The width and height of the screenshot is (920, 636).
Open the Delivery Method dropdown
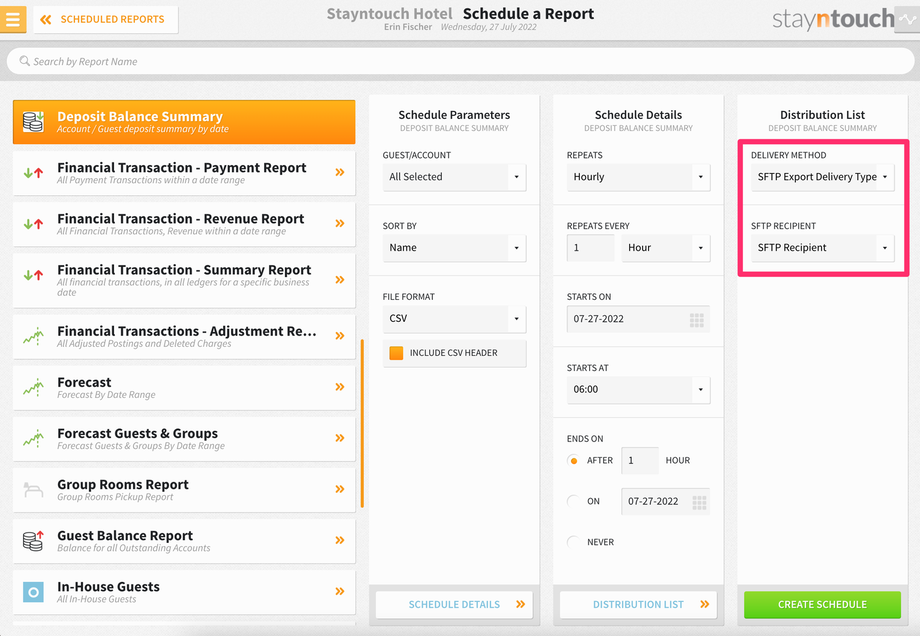pyautogui.click(x=823, y=177)
